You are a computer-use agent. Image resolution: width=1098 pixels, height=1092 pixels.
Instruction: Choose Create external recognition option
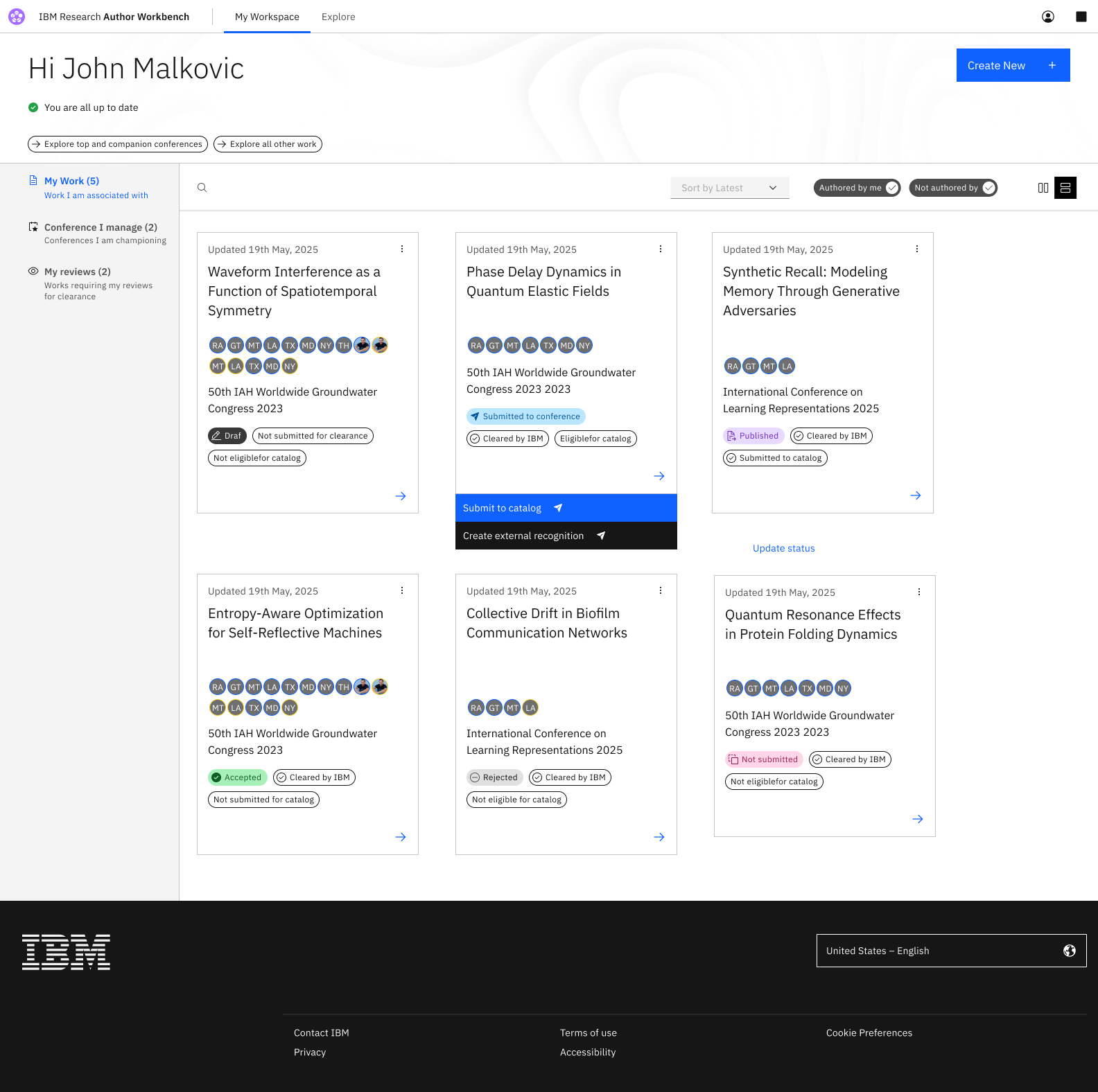[566, 536]
